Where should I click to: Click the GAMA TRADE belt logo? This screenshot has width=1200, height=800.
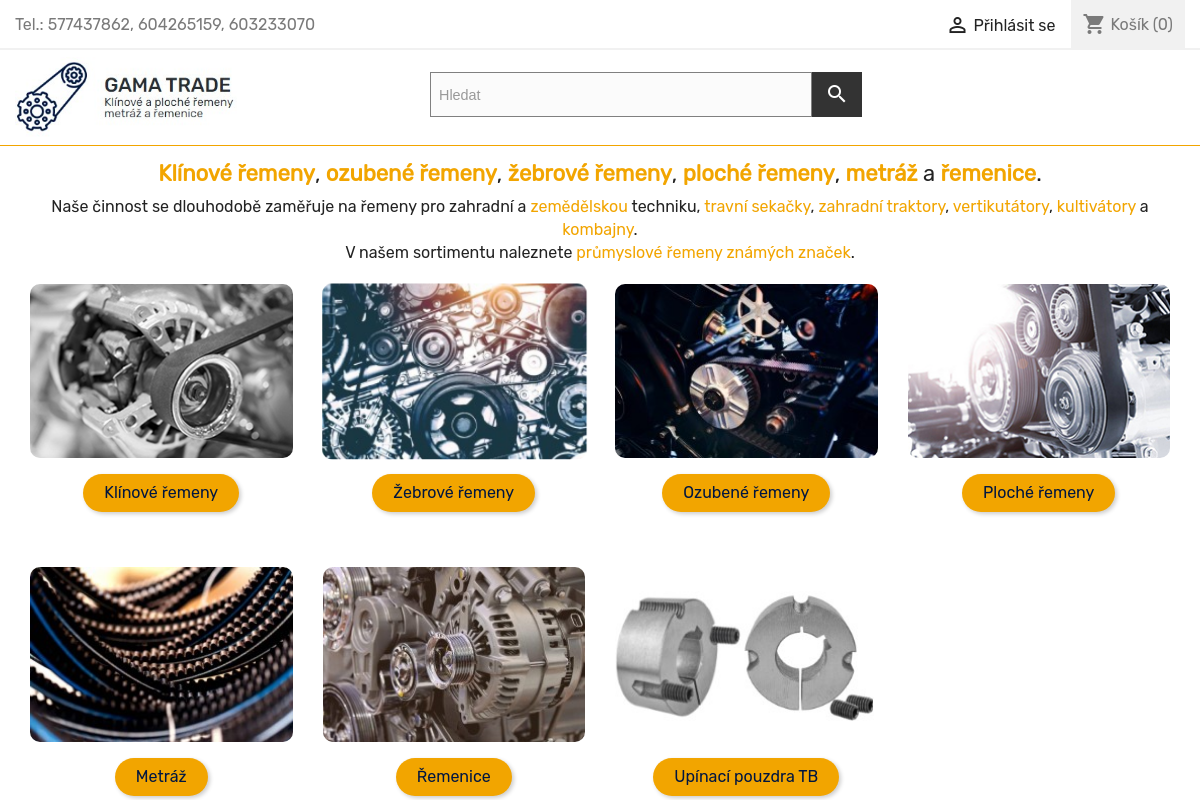(52, 97)
